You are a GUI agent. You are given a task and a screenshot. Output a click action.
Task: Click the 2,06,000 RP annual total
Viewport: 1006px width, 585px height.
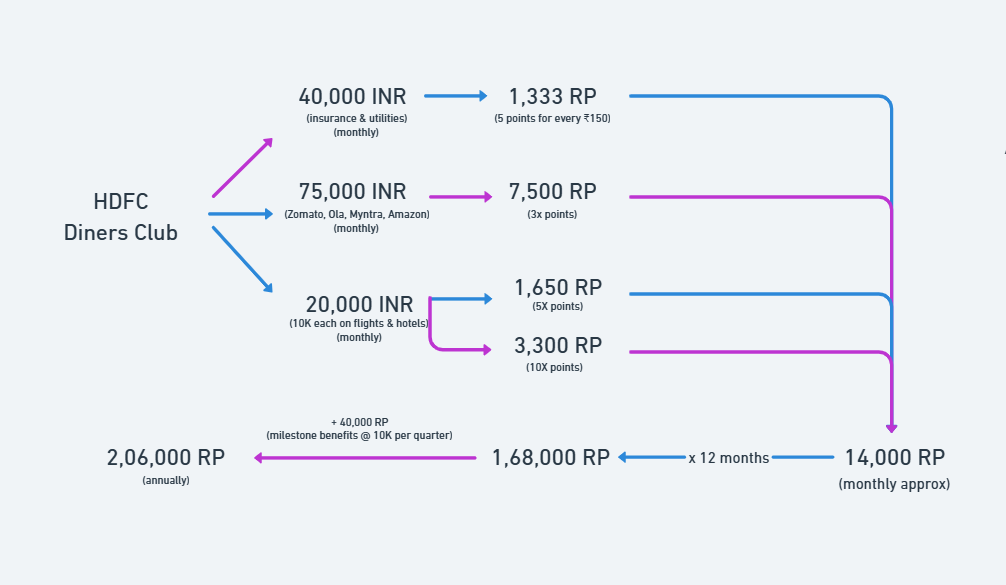[166, 458]
